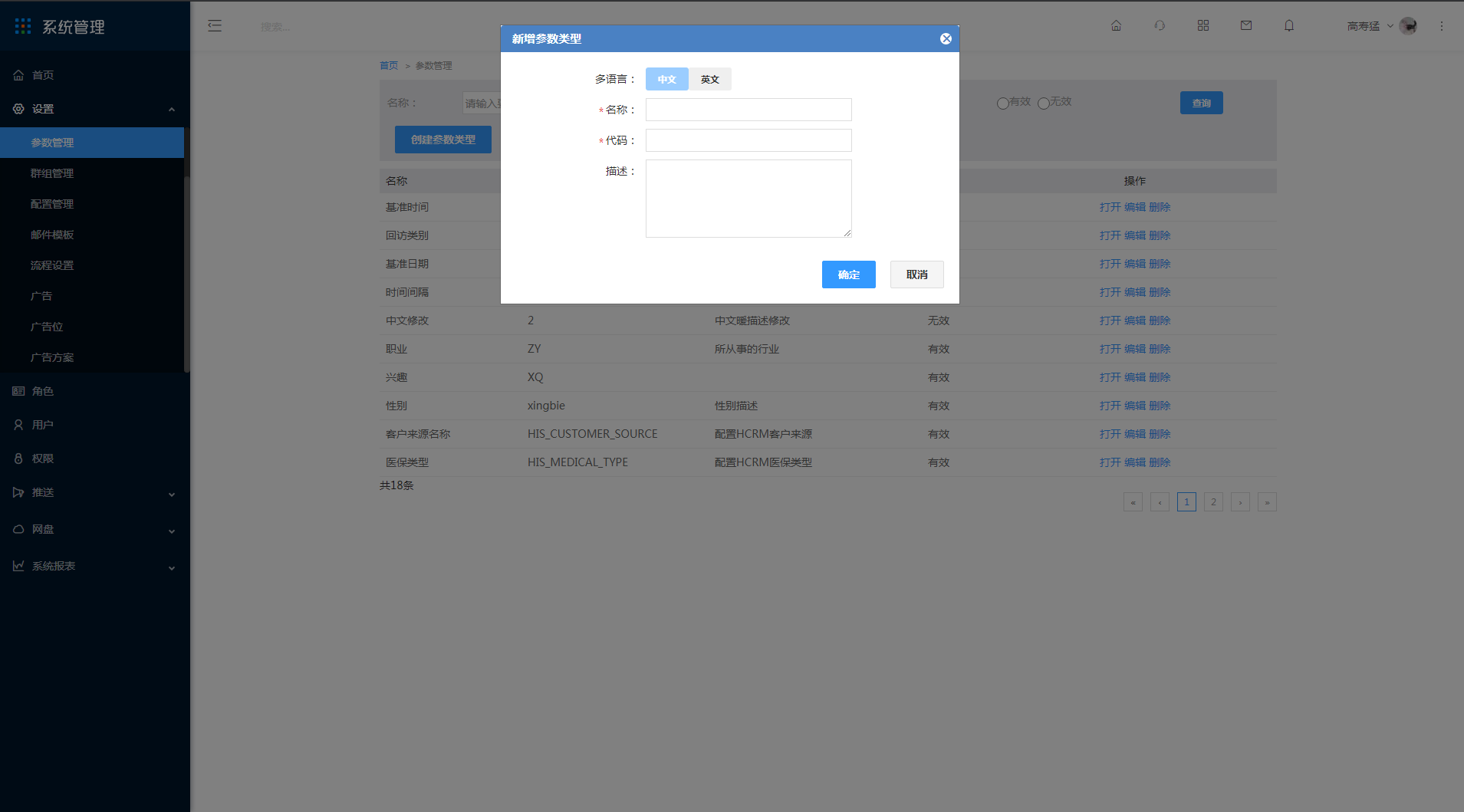Focus the 名称 field in dialog
Screen dimensions: 1464x812
coord(748,110)
